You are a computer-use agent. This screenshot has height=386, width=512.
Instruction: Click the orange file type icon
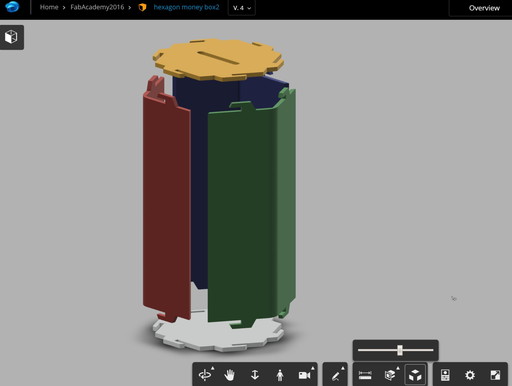pos(142,7)
